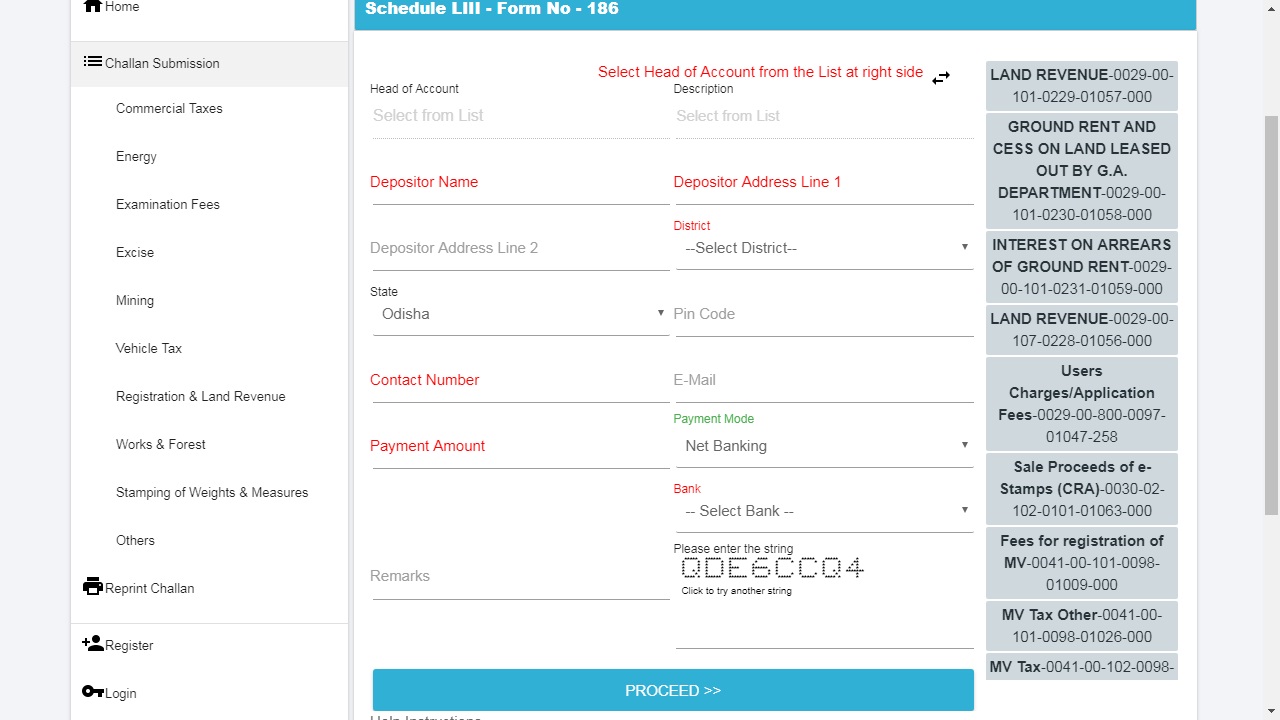This screenshot has height=720, width=1280.
Task: Click the page vertical scrollbar
Action: pos(1272,300)
